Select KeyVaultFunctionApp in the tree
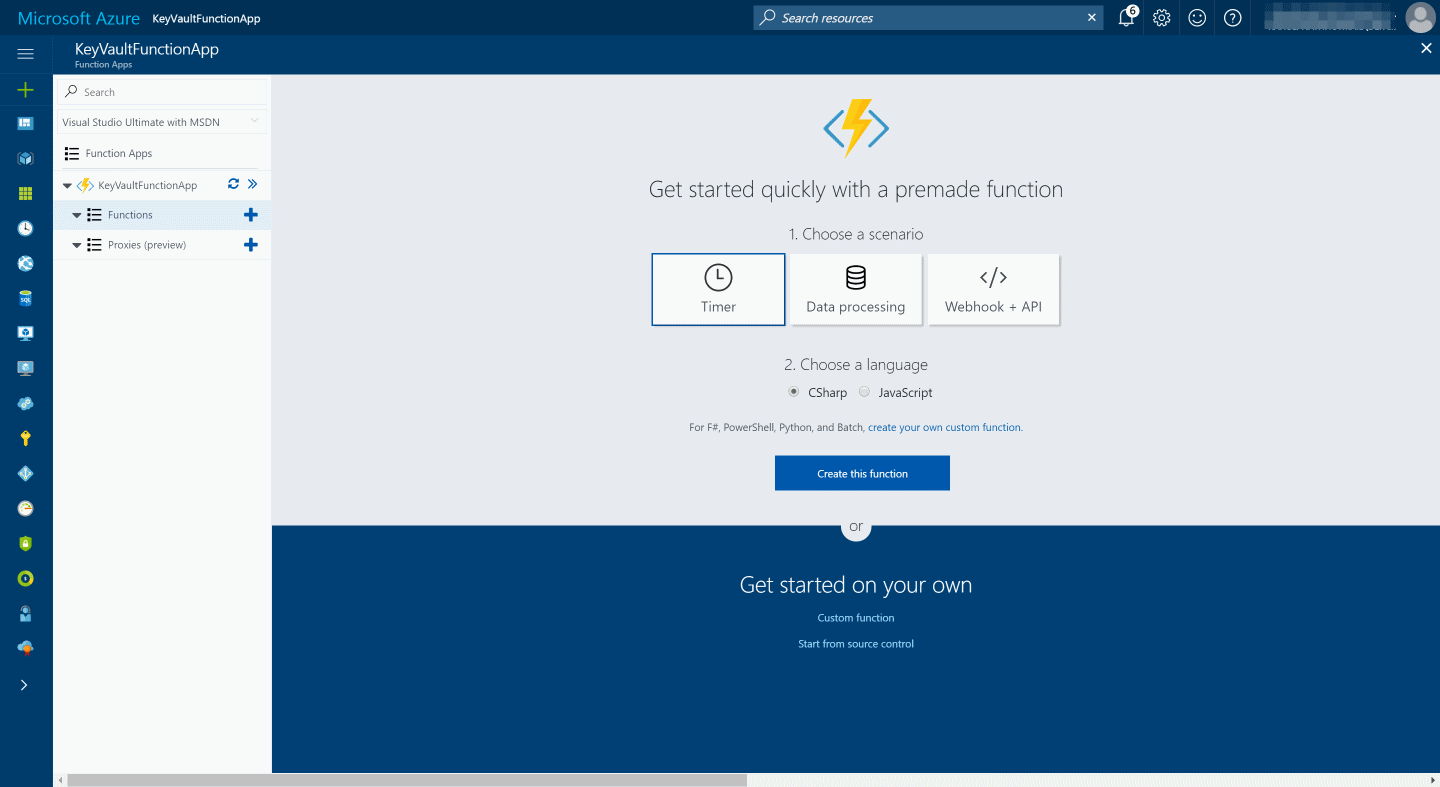Image resolution: width=1440 pixels, height=787 pixels. (147, 185)
